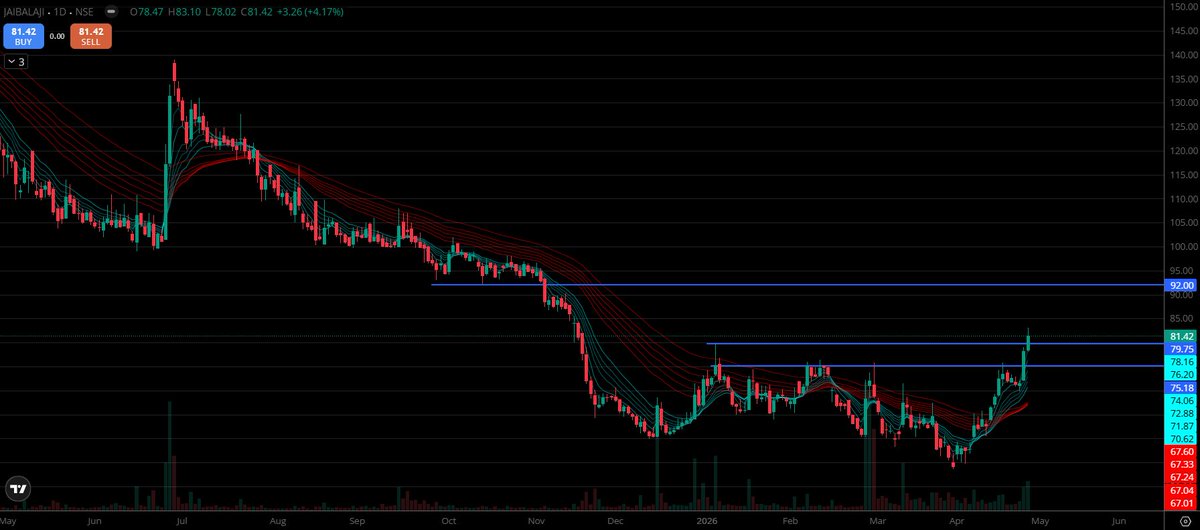
Task: Click the Aug label on time axis
Action: tap(277, 521)
